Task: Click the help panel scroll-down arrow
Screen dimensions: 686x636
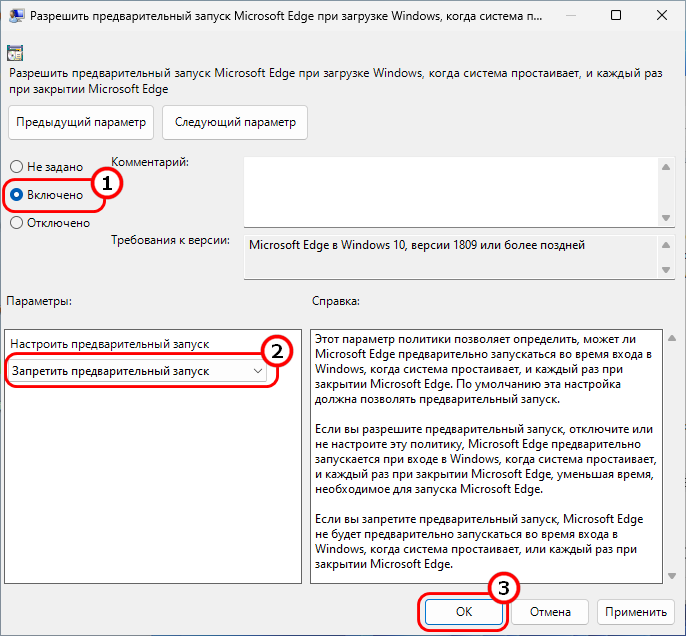Action: [672, 576]
